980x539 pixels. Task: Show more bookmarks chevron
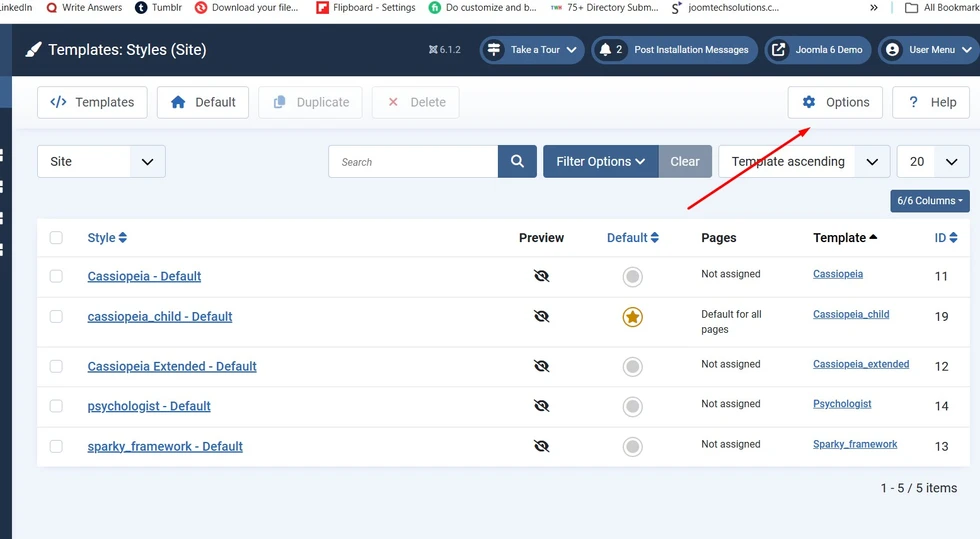click(x=874, y=8)
